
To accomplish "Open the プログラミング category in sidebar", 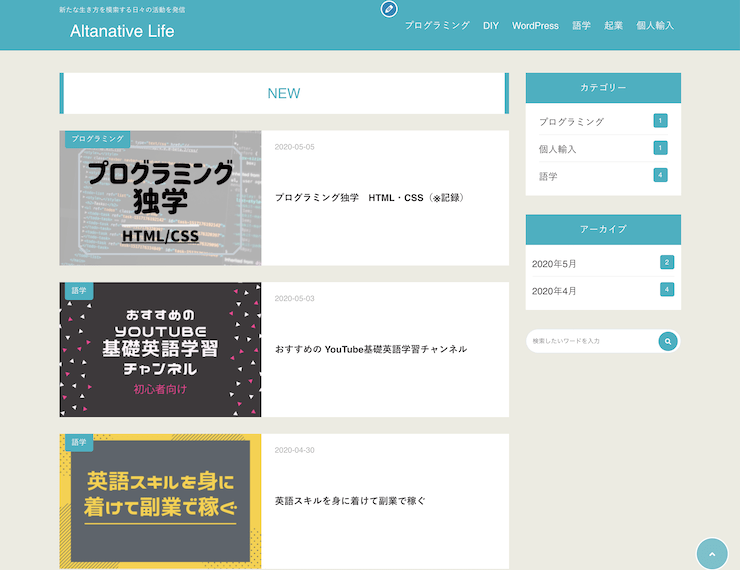I will [571, 121].
